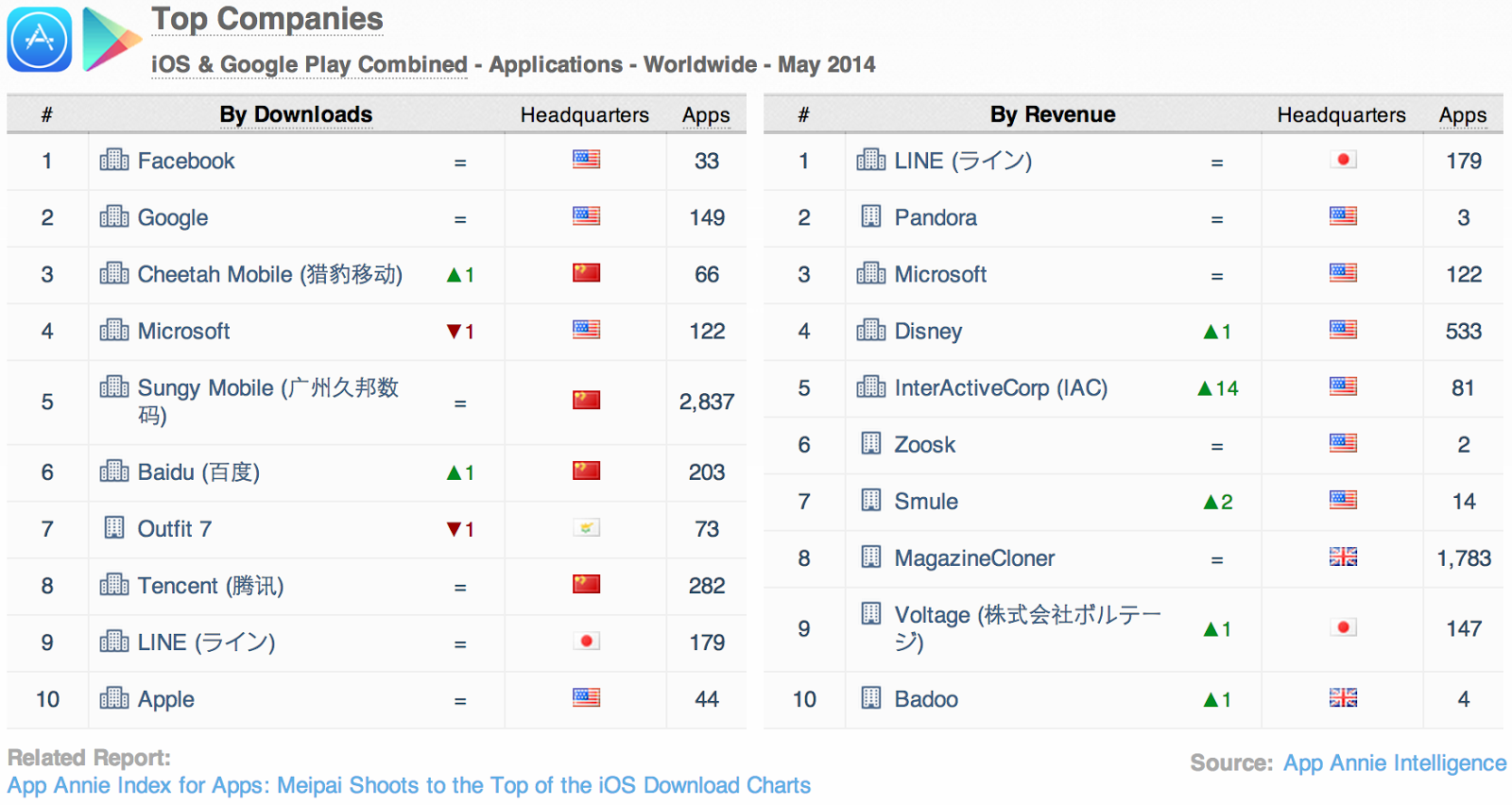Click Headquarters header in revenue table

pos(1342,115)
